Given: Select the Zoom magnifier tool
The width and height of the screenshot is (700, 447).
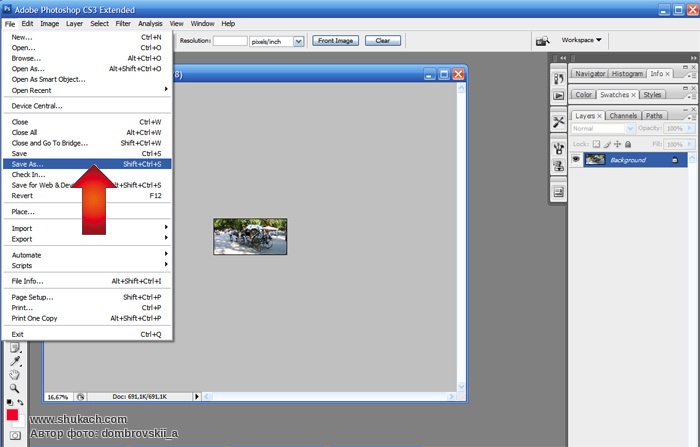Looking at the screenshot, I should [x=15, y=389].
